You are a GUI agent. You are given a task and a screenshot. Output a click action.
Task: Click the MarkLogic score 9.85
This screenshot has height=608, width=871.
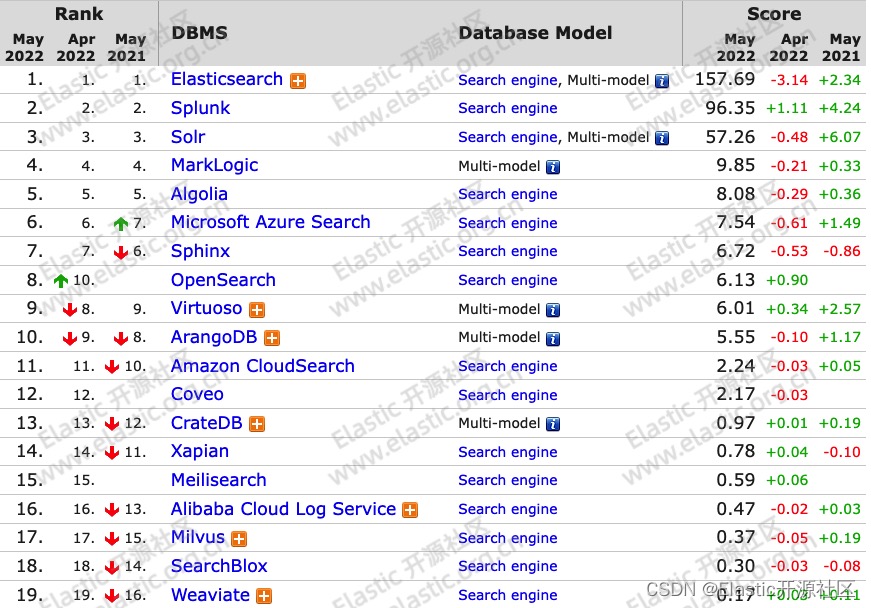[x=735, y=165]
